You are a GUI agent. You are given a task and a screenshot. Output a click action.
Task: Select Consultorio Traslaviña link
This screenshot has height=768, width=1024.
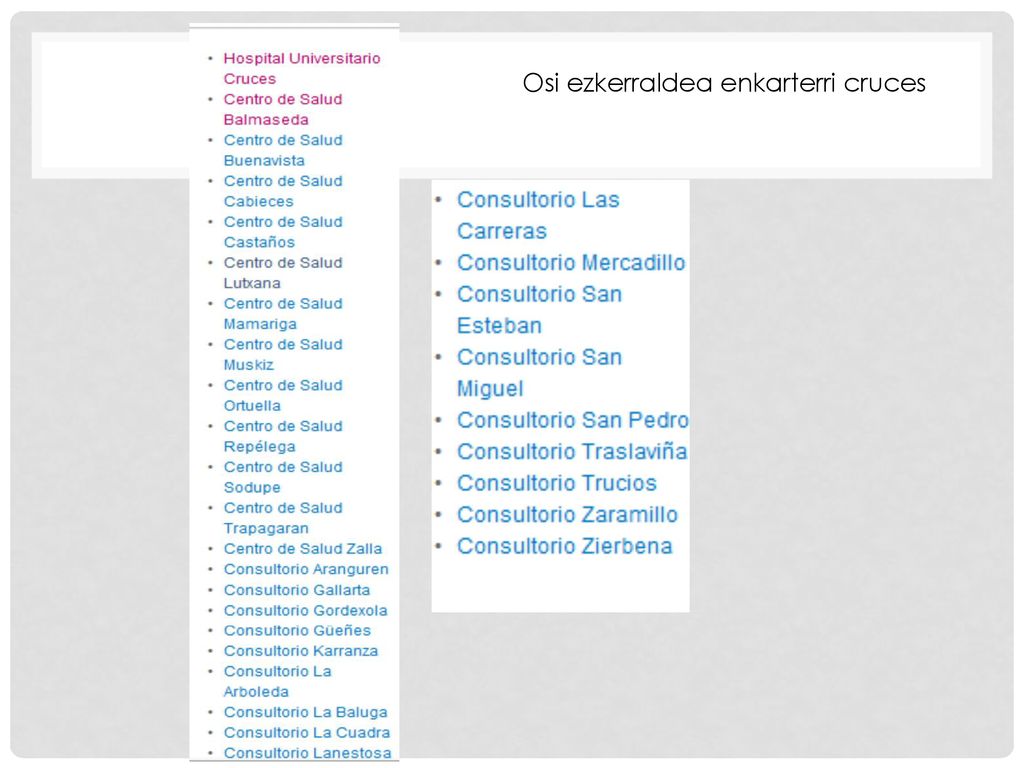click(x=572, y=451)
